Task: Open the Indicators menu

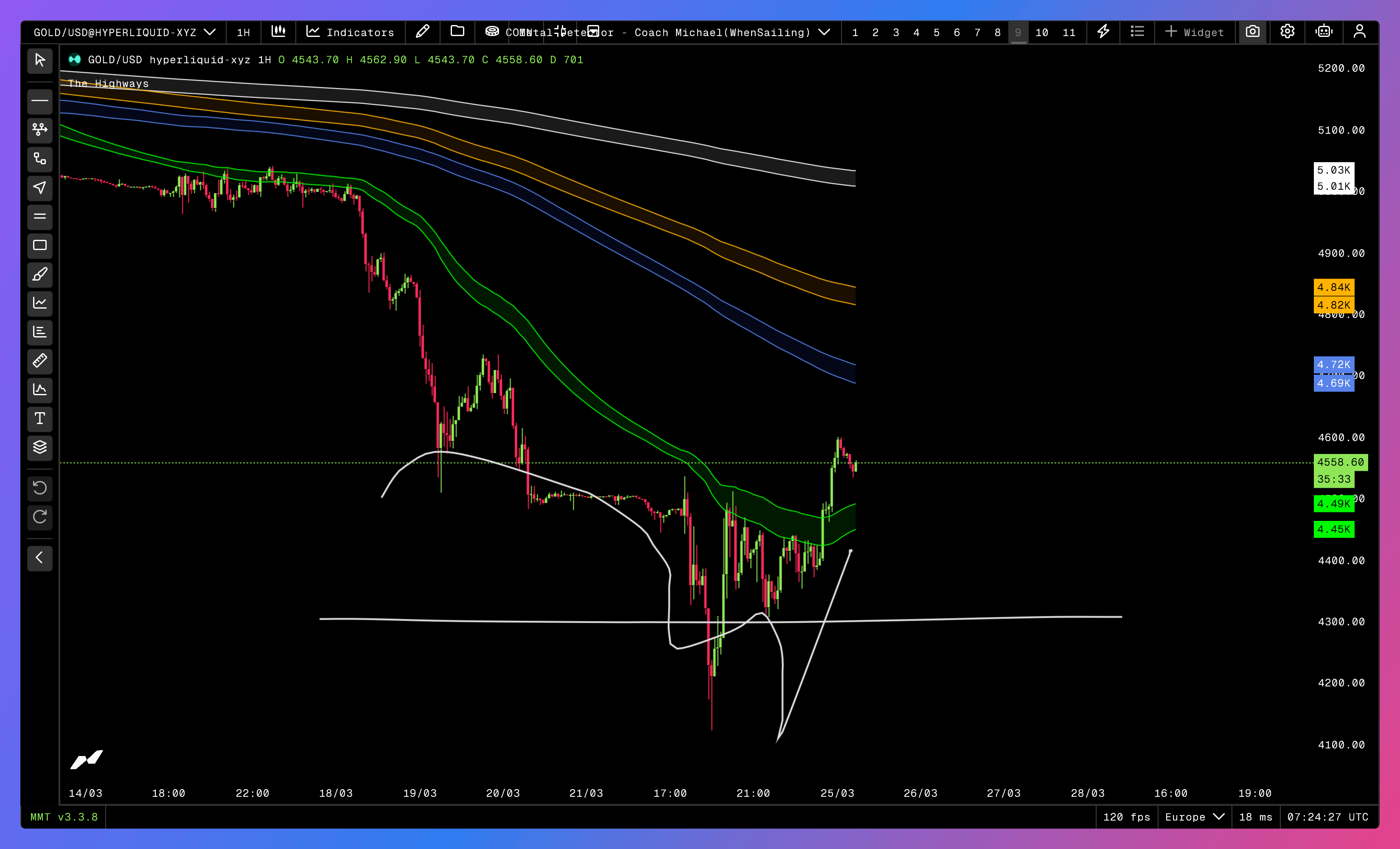Action: (350, 32)
